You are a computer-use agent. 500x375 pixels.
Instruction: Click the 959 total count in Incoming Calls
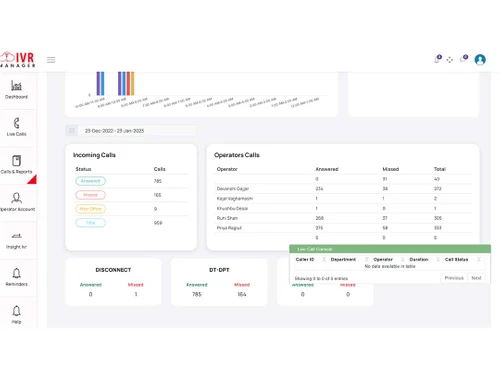[x=158, y=223]
